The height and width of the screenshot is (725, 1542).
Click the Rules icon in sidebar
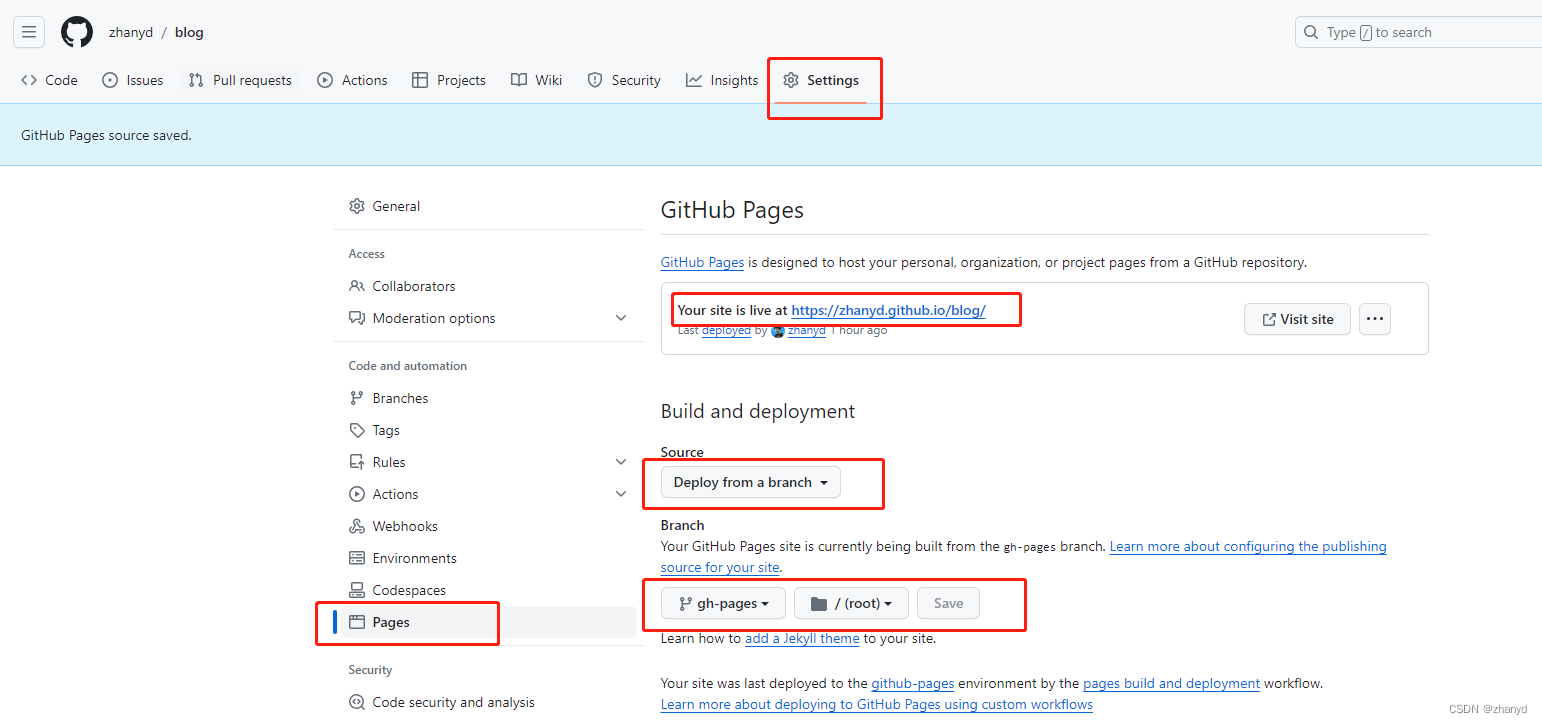tap(357, 462)
